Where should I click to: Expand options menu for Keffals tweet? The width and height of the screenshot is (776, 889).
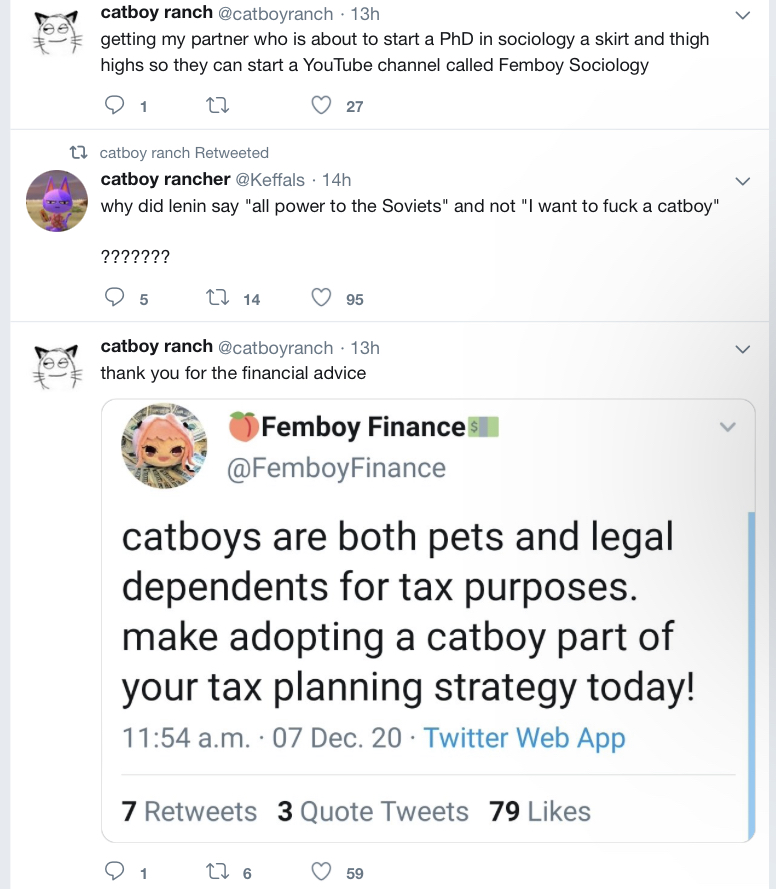pyautogui.click(x=742, y=181)
